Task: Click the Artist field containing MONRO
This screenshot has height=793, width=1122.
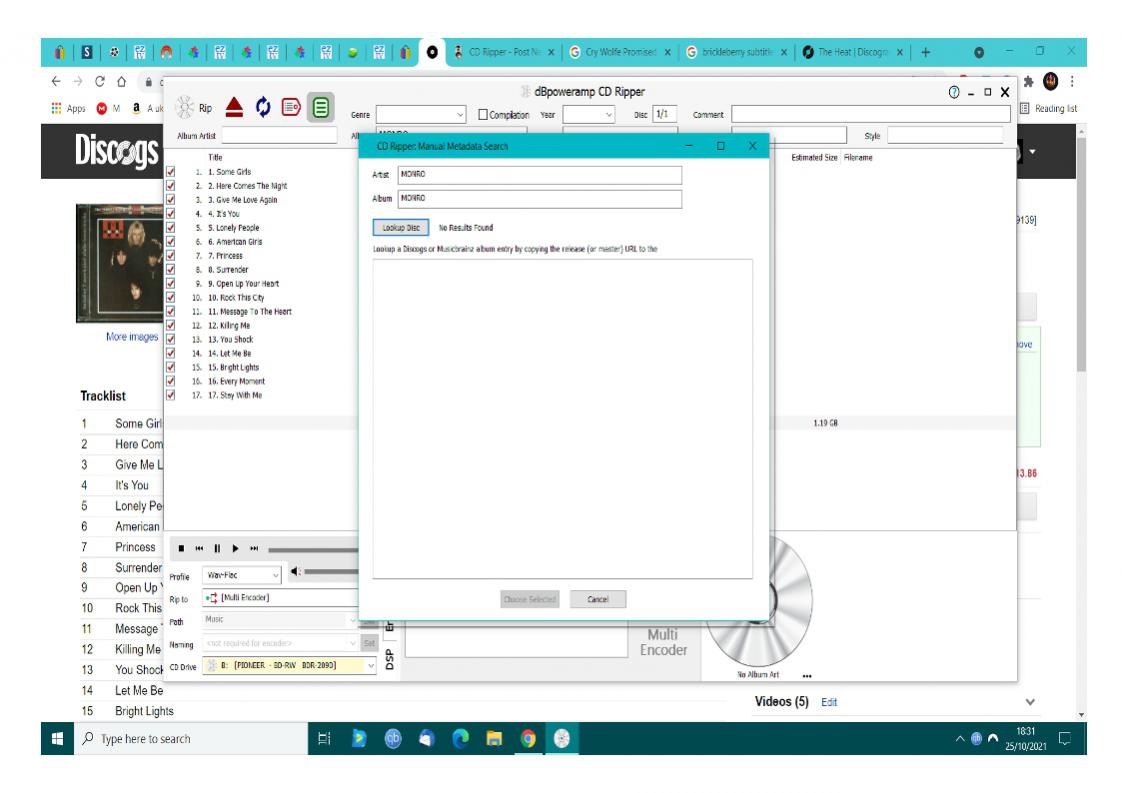Action: (539, 175)
